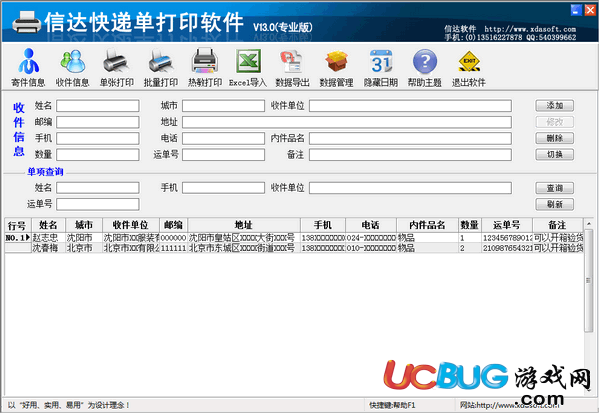This screenshot has width=600, height=414.
Task: Click the 切换 switch button
Action: click(554, 155)
